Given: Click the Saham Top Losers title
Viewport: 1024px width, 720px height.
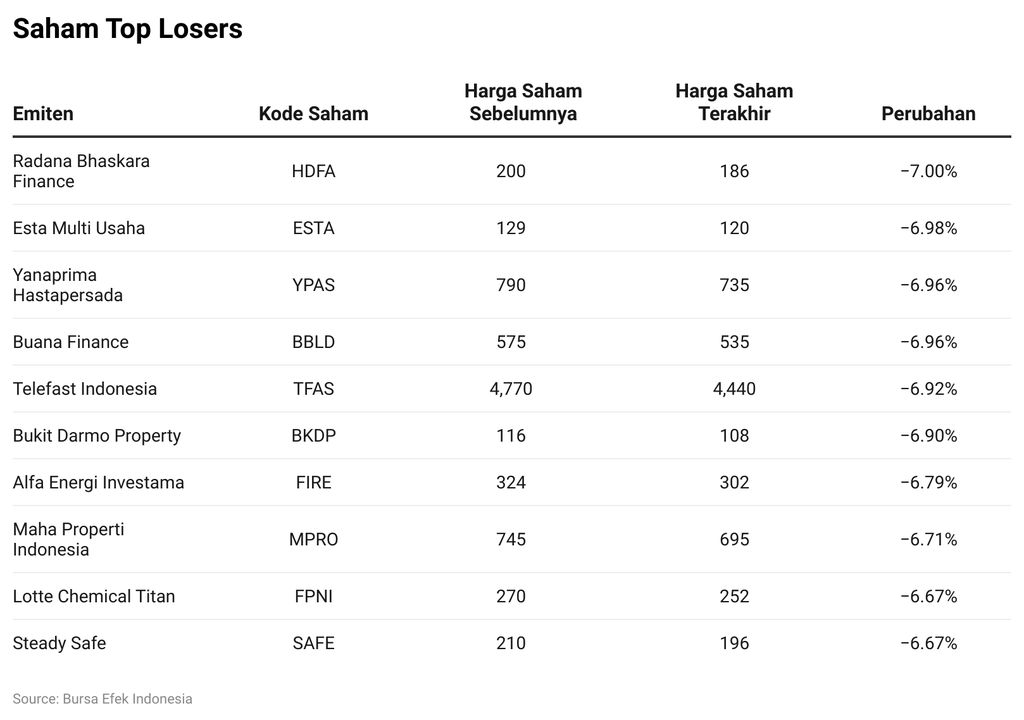Looking at the screenshot, I should coord(127,30).
